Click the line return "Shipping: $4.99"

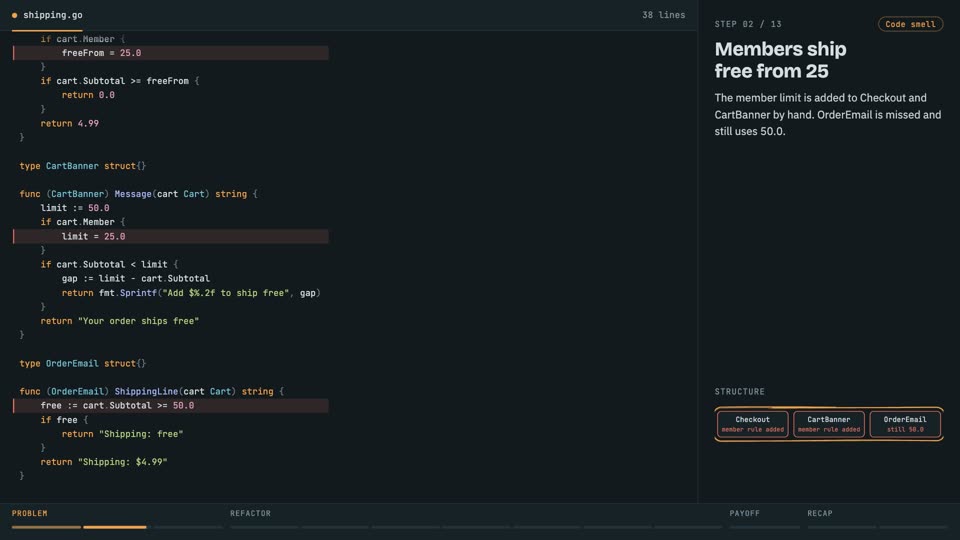pyautogui.click(x=103, y=462)
